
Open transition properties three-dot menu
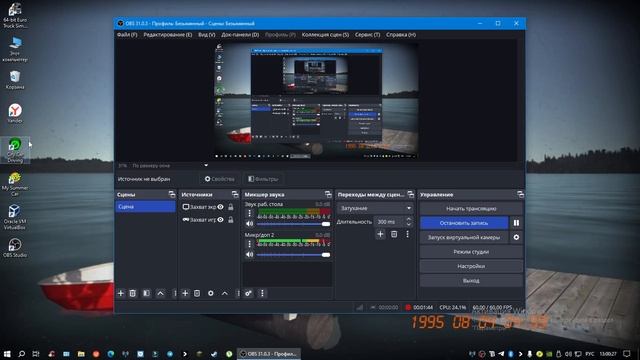click(407, 234)
